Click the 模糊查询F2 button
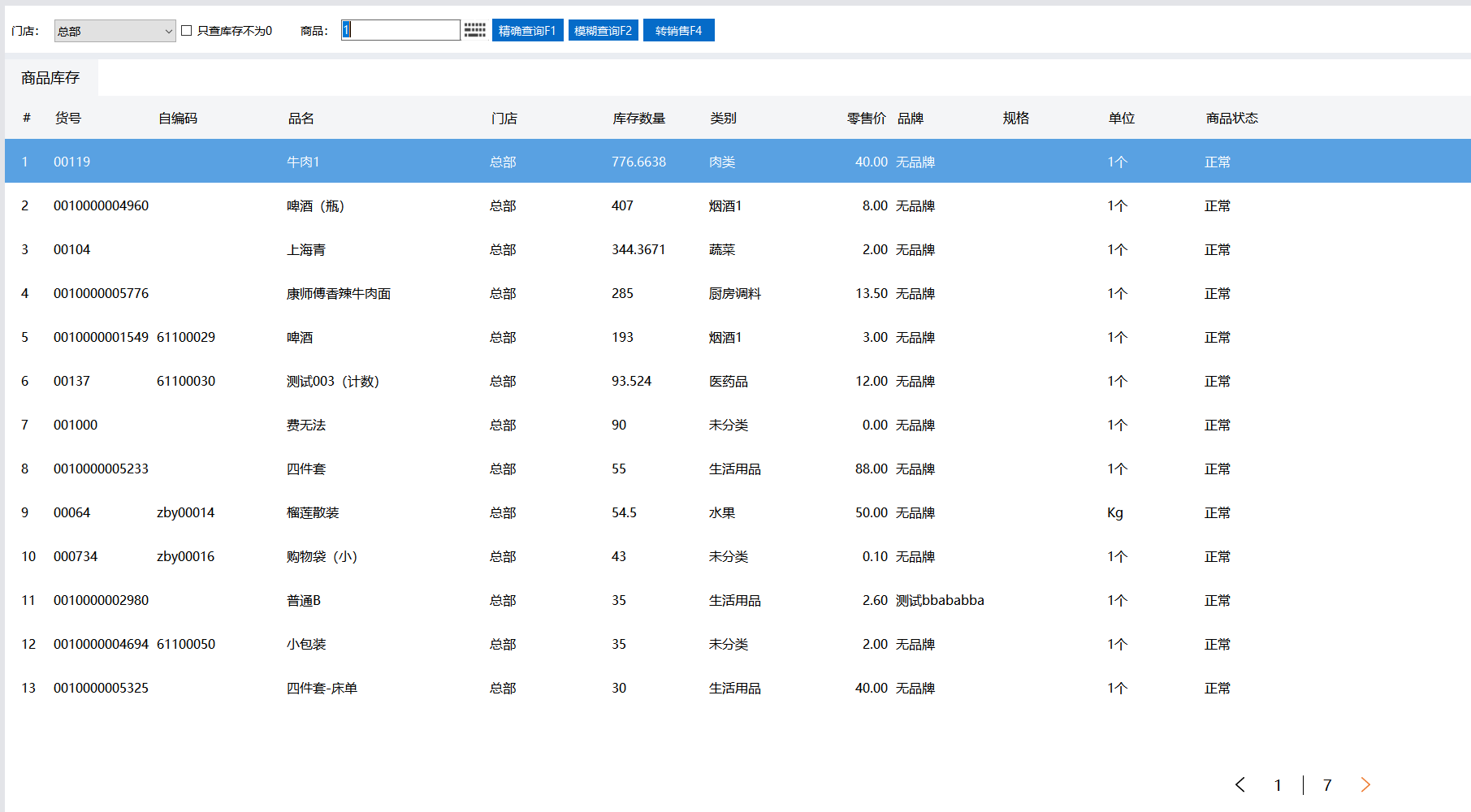Viewport: 1471px width, 812px height. tap(603, 30)
